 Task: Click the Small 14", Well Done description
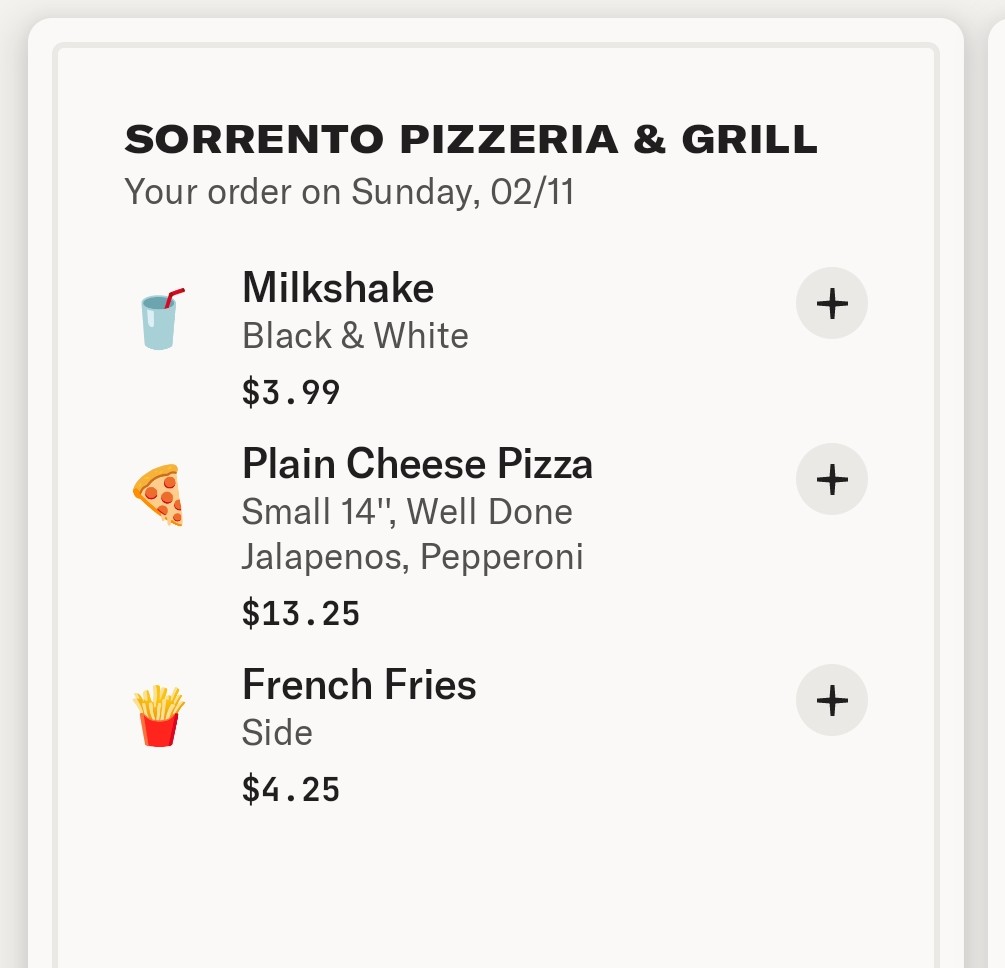pyautogui.click(x=407, y=512)
